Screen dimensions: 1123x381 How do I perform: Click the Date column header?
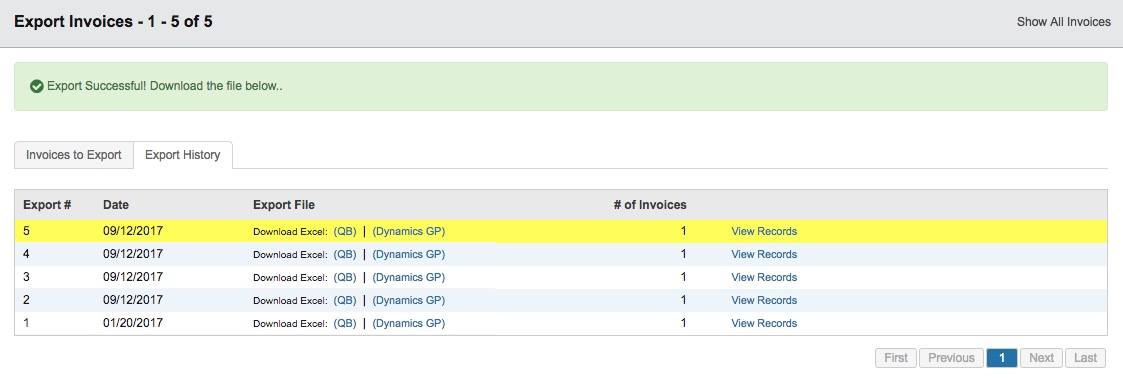coord(116,205)
